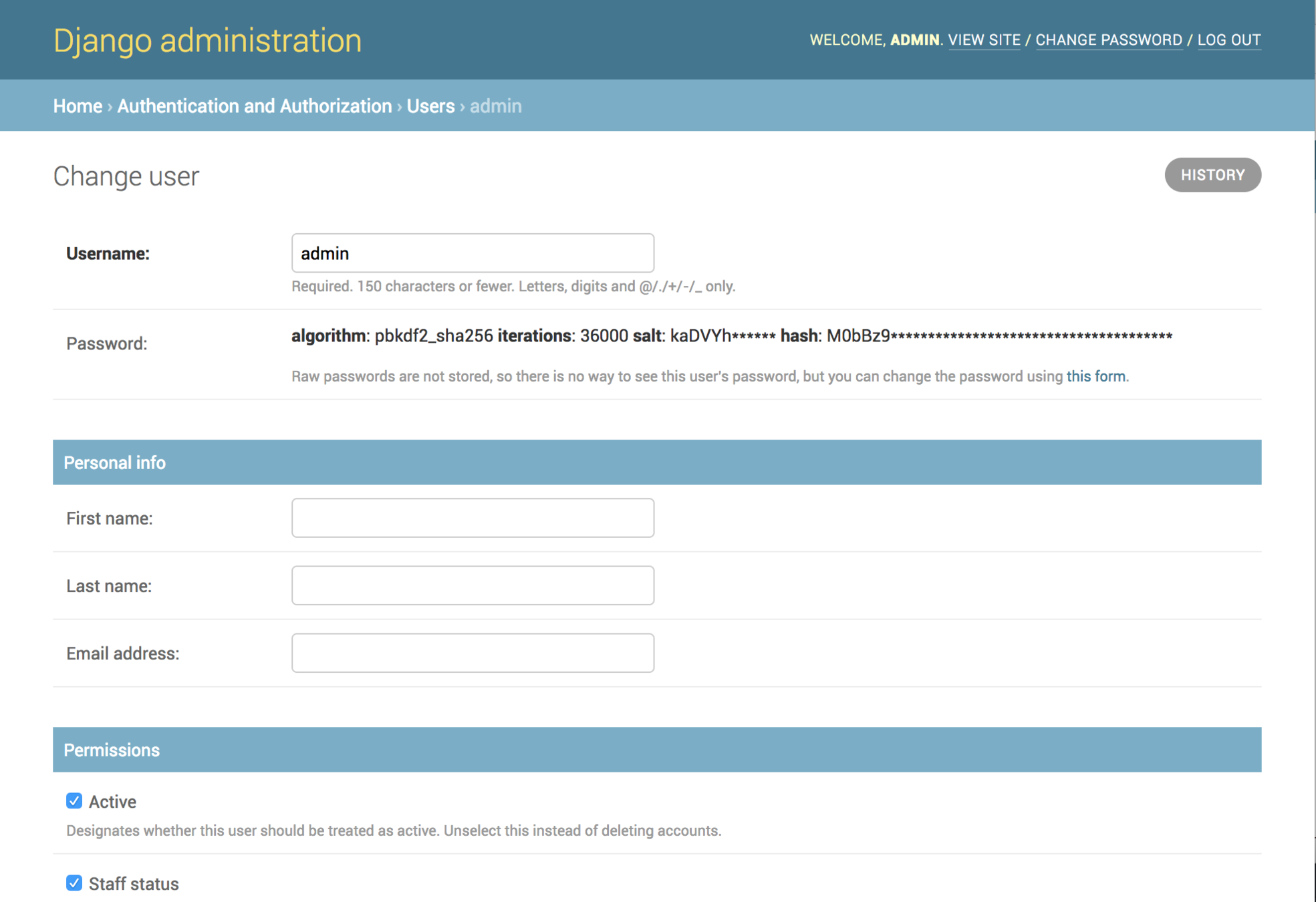Click the Permissions section header
1316x902 pixels.
tap(112, 750)
